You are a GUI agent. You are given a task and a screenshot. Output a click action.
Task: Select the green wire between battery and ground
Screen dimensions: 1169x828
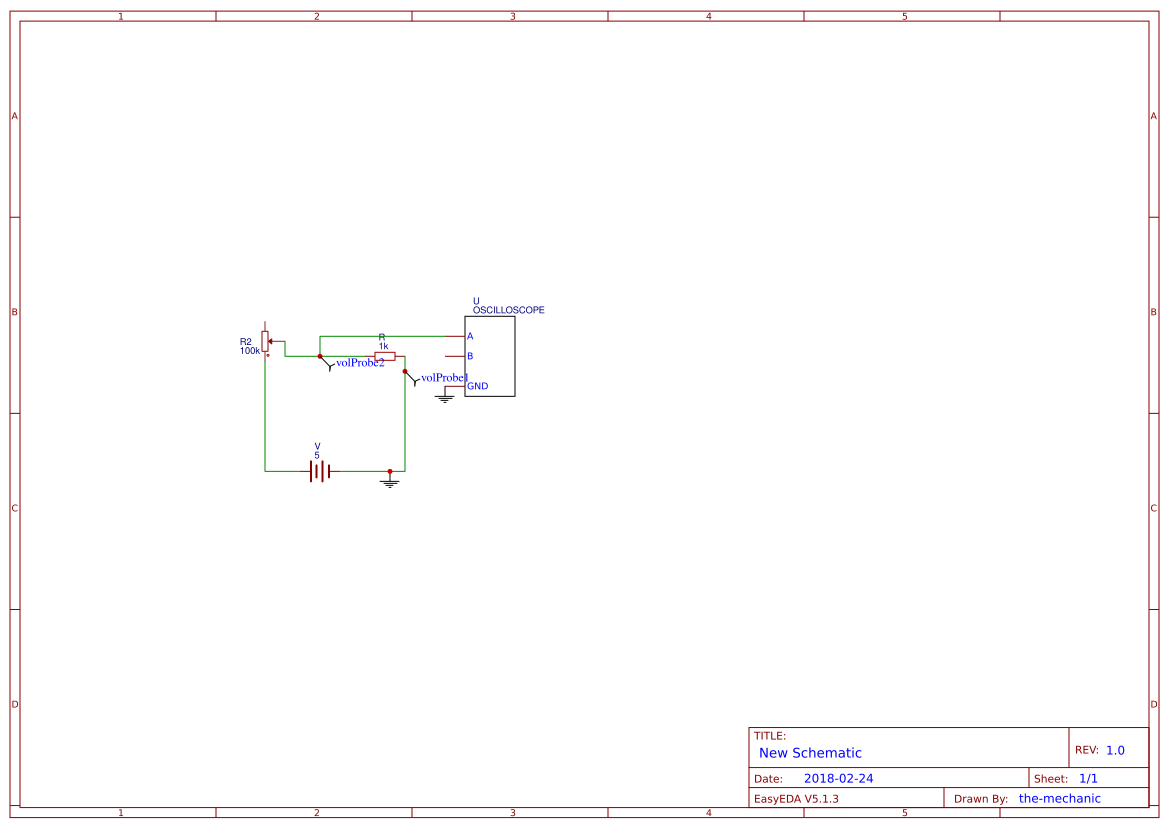coord(362,472)
